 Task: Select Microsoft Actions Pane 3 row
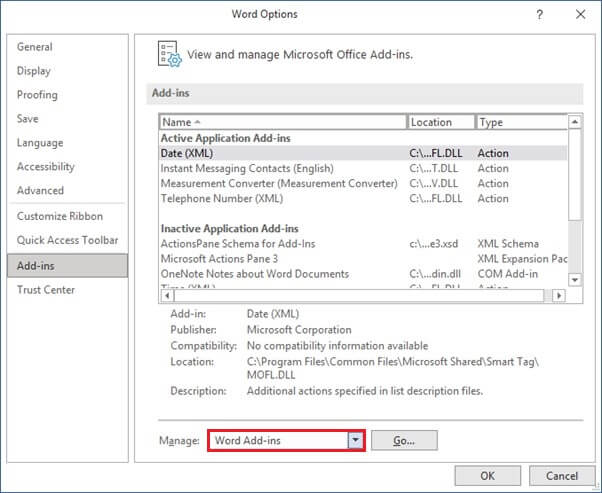pos(363,259)
